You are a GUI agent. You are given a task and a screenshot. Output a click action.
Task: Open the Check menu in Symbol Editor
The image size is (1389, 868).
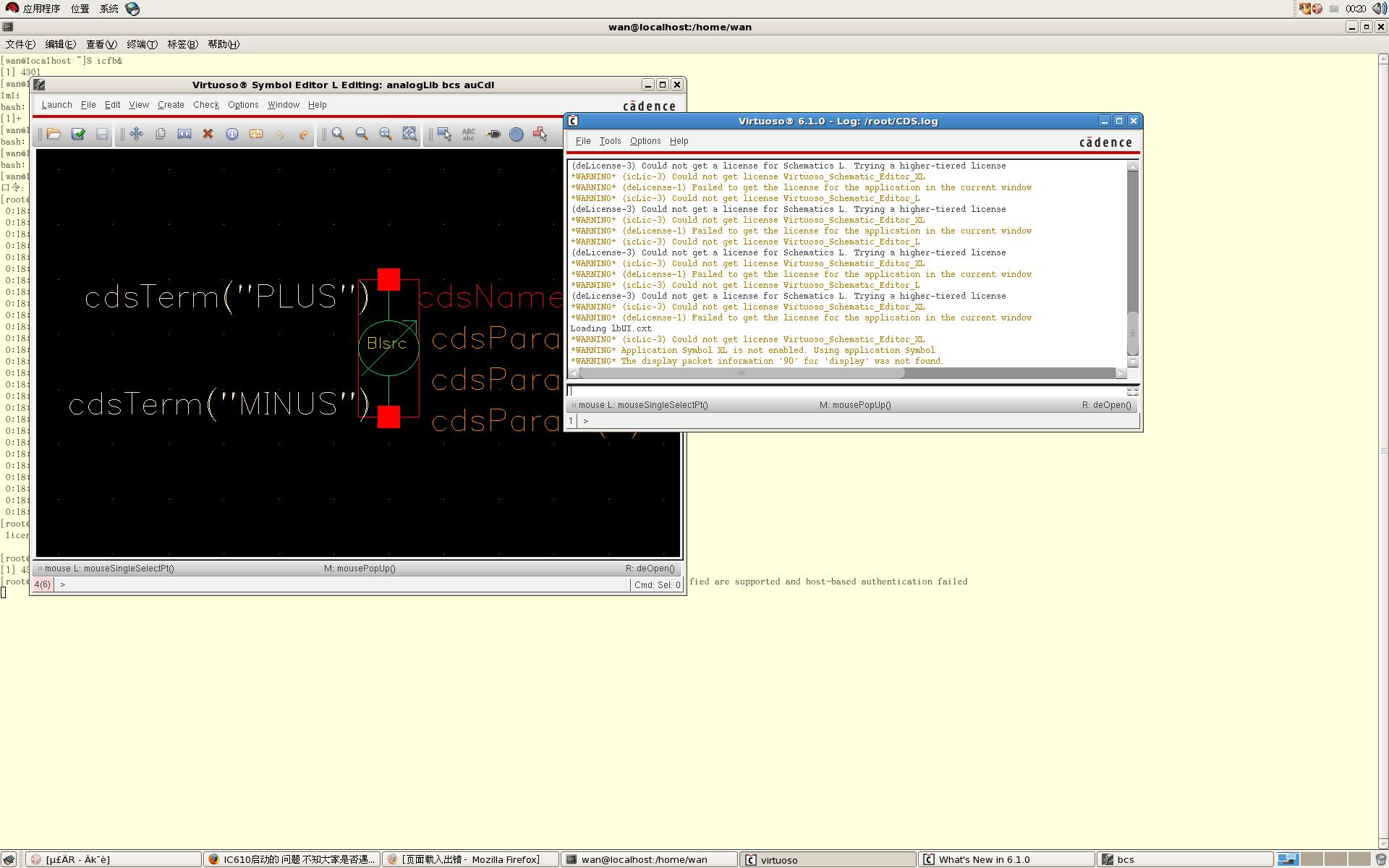pyautogui.click(x=205, y=105)
